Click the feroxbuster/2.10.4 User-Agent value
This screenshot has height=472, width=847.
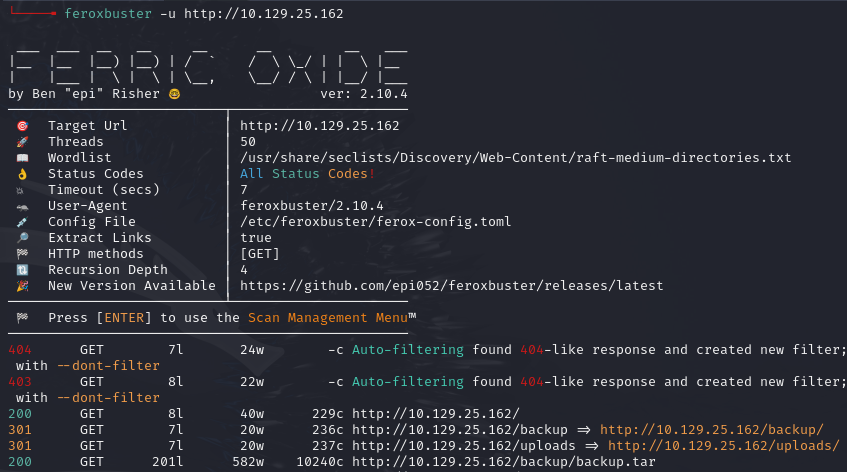(x=312, y=206)
